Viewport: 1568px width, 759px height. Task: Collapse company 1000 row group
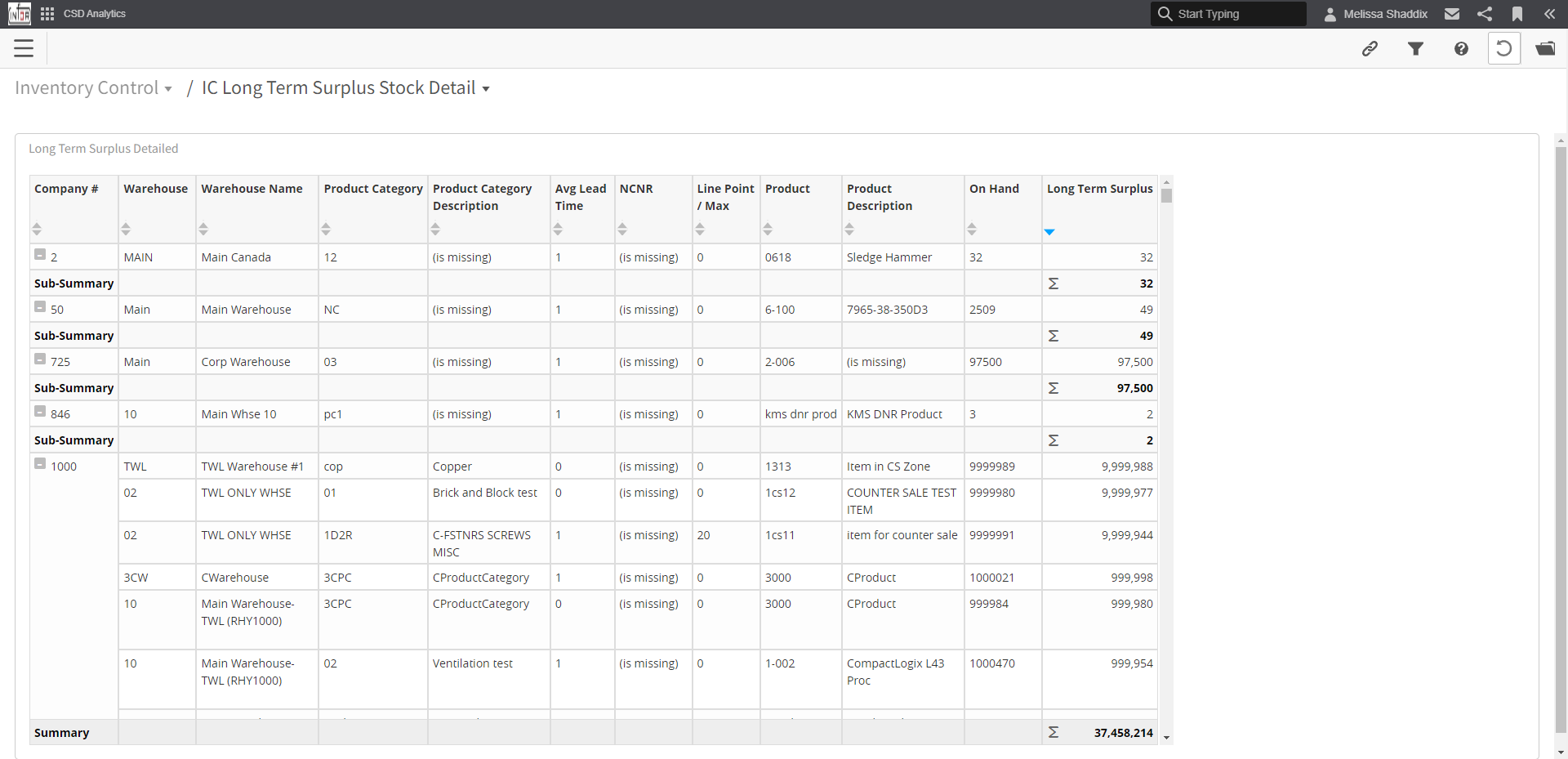[x=40, y=464]
